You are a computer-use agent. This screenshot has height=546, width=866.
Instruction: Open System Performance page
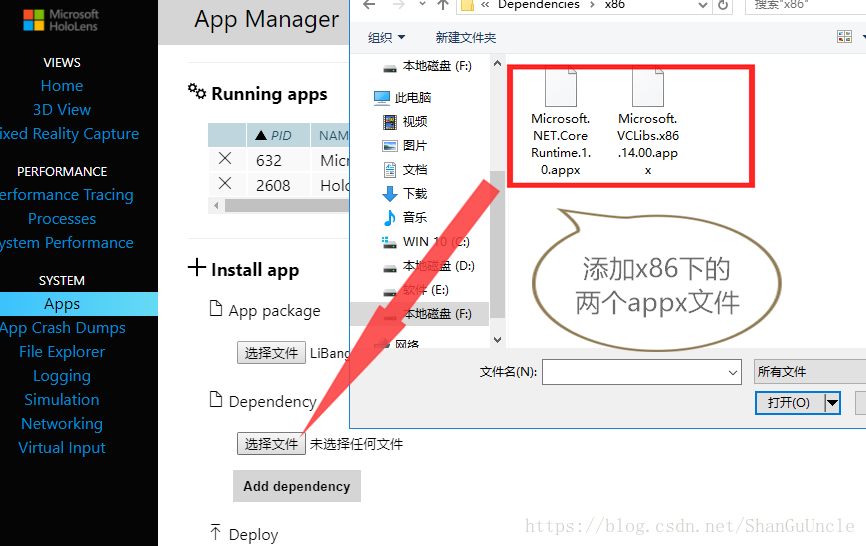point(67,243)
